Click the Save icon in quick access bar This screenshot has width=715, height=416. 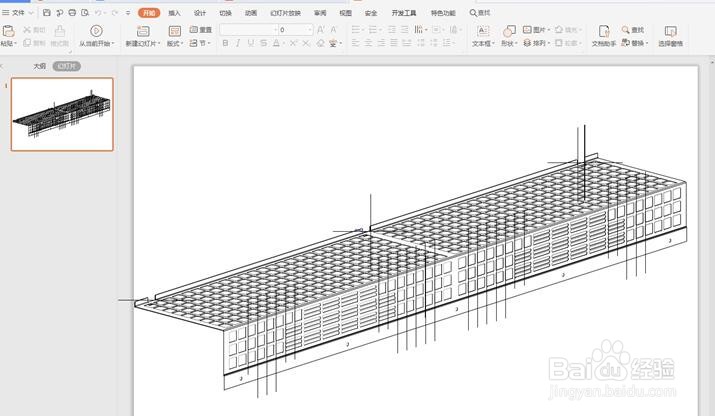click(x=47, y=13)
